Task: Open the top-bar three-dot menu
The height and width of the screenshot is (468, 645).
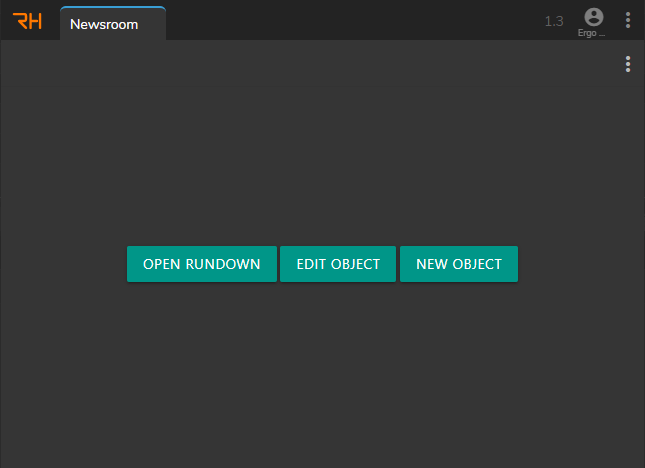Action: [x=628, y=20]
